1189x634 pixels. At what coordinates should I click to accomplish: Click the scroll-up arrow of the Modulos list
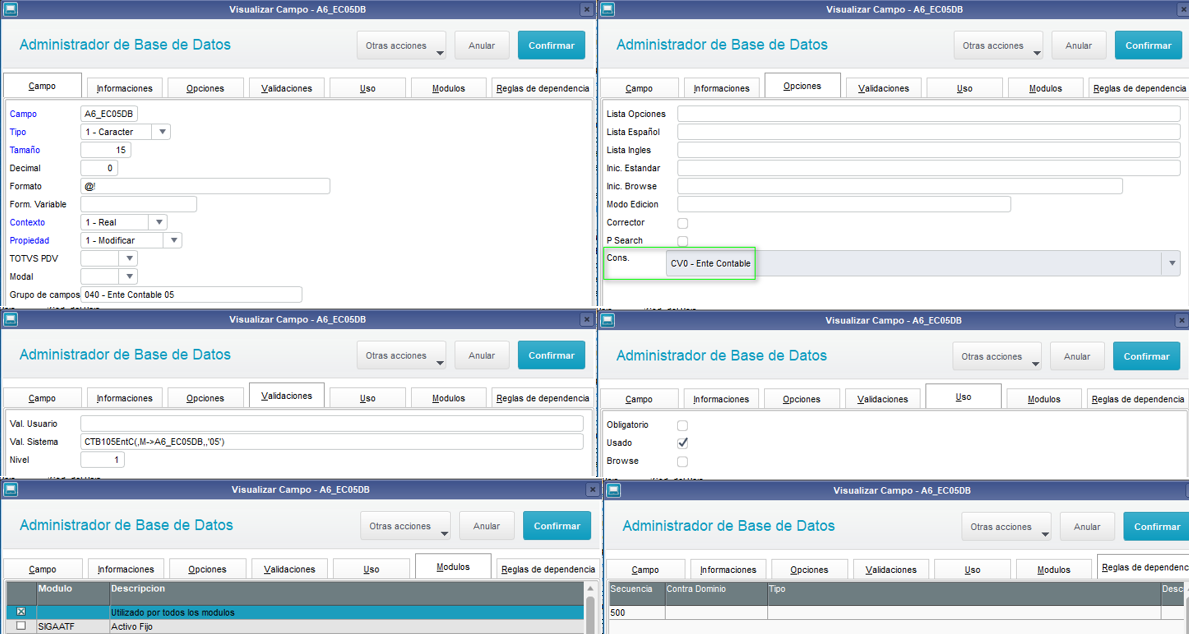591,588
